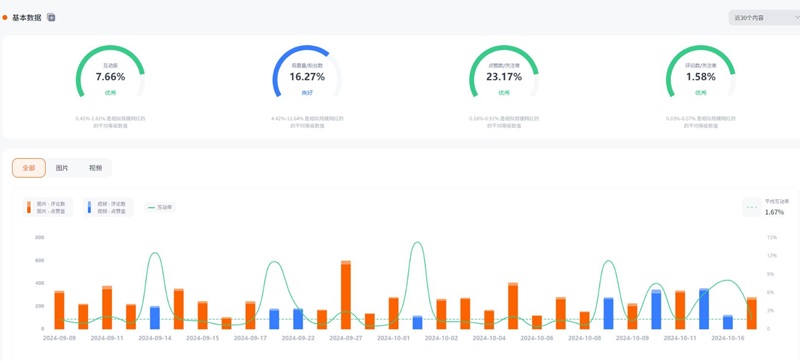Image resolution: width=800 pixels, height=361 pixels.
Task: Click the 优秀 label under 1.58%
Action: pyautogui.click(x=701, y=93)
